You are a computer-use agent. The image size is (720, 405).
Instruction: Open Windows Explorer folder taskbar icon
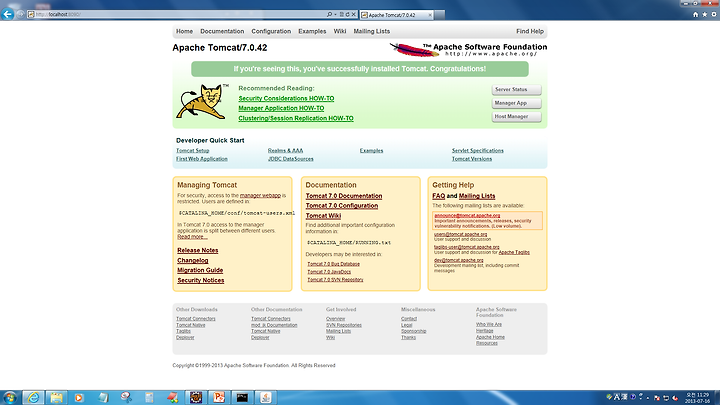pos(56,397)
